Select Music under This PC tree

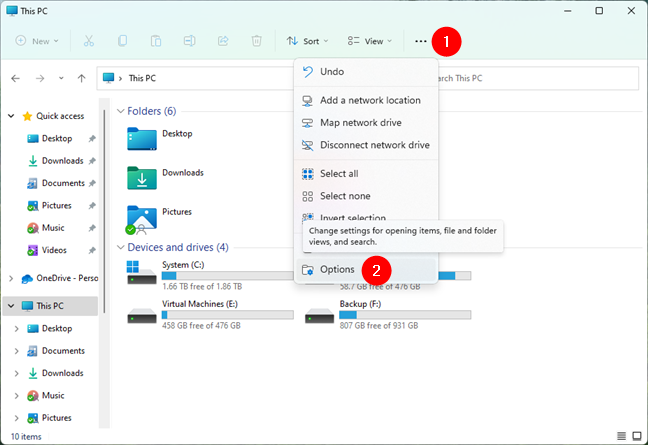coord(53,395)
